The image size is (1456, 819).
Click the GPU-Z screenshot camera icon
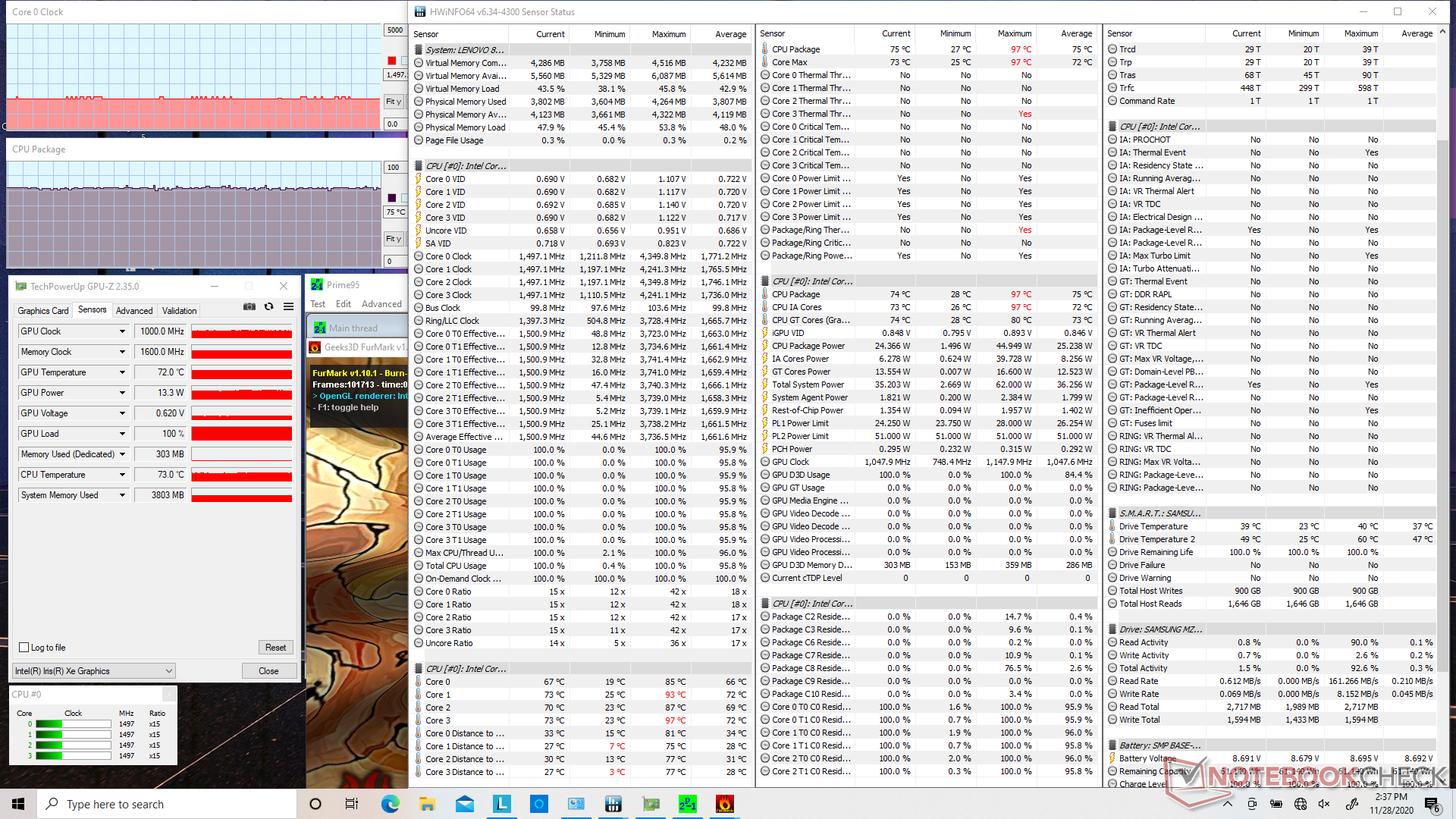pos(249,306)
